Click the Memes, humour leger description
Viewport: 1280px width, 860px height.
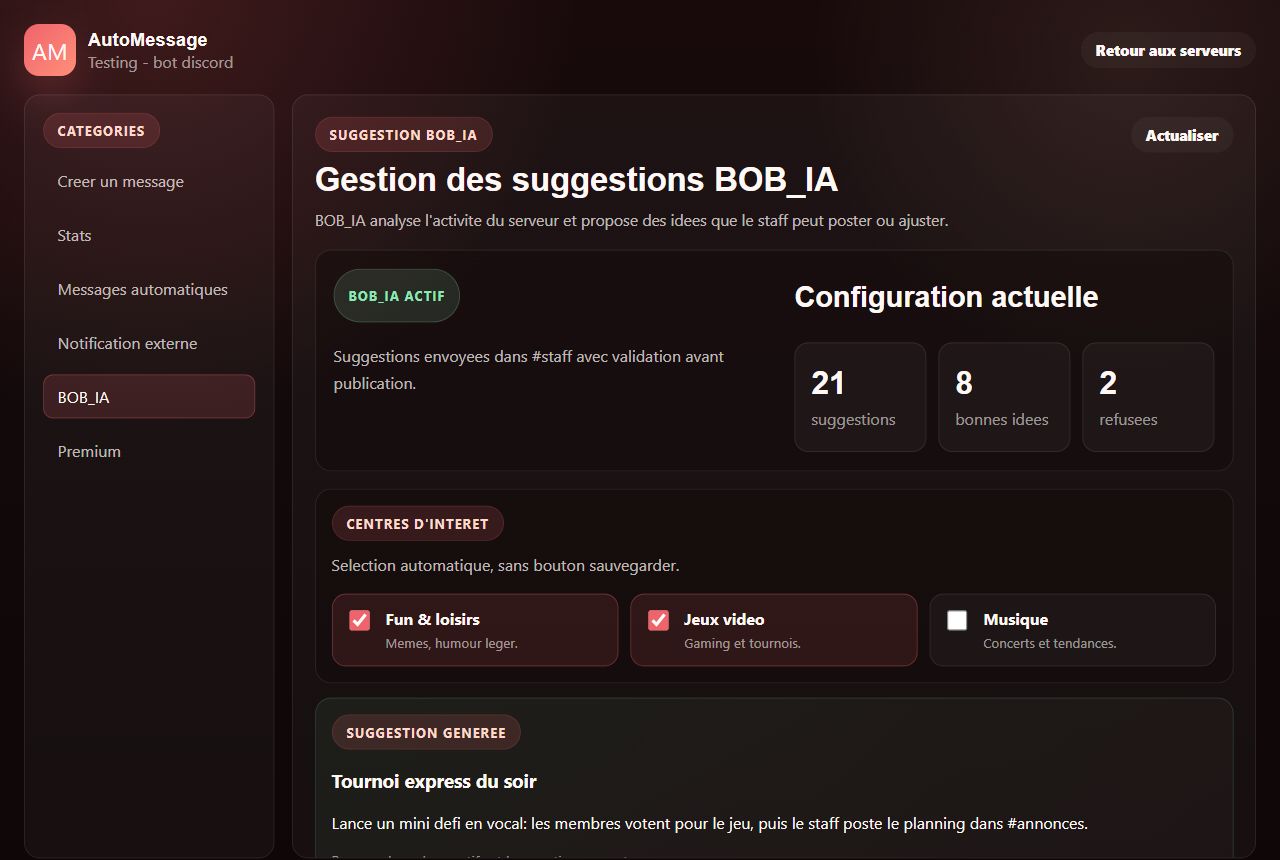click(451, 644)
